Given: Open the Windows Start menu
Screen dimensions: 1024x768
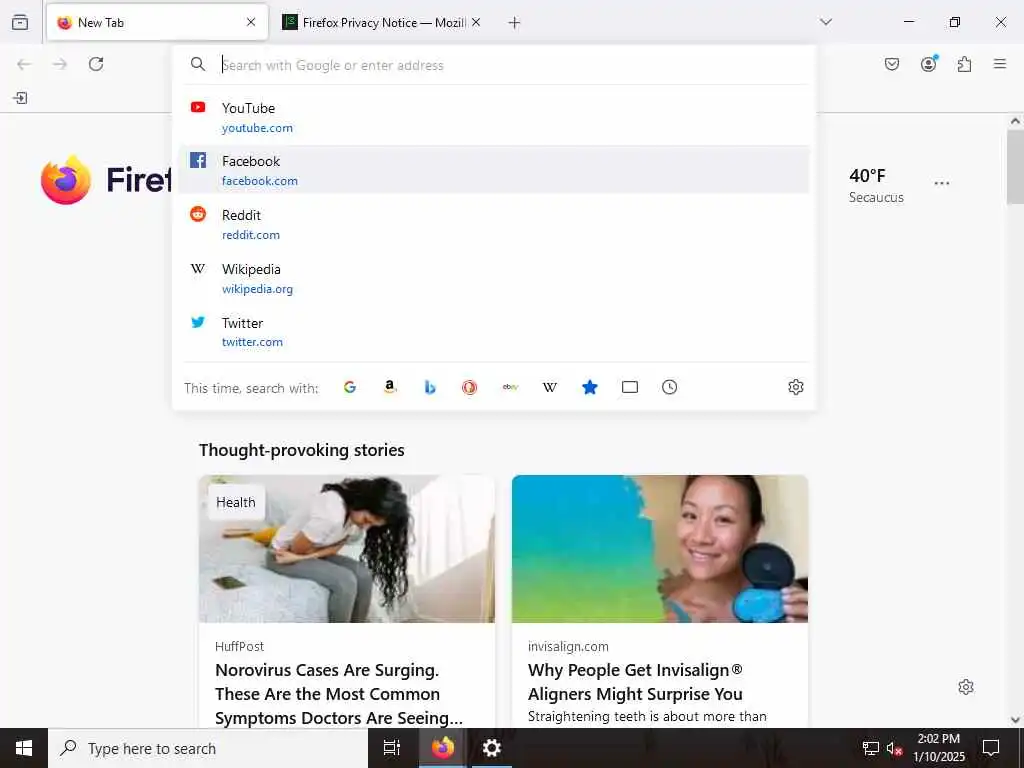Looking at the screenshot, I should click(24, 748).
